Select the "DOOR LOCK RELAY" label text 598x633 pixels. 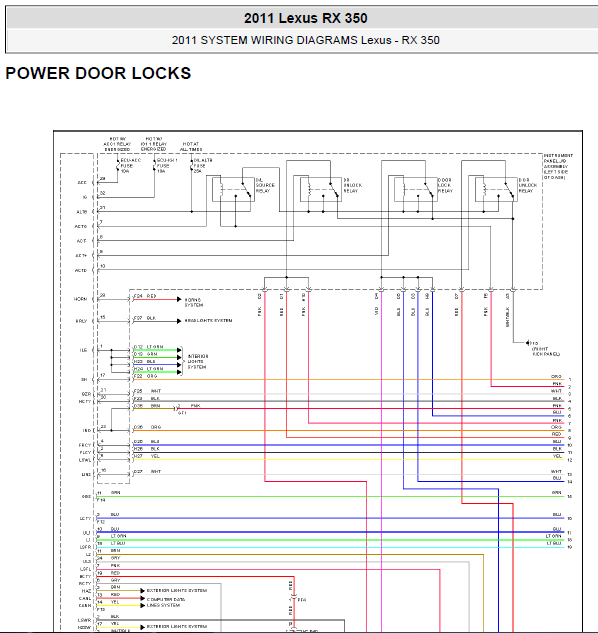[x=445, y=185]
